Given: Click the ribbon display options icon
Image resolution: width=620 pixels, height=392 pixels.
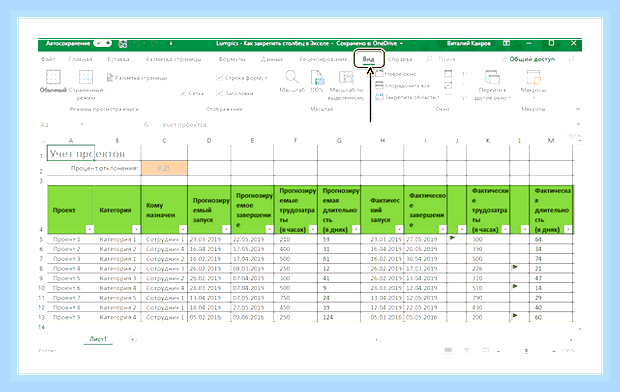Looking at the screenshot, I should coord(506,43).
